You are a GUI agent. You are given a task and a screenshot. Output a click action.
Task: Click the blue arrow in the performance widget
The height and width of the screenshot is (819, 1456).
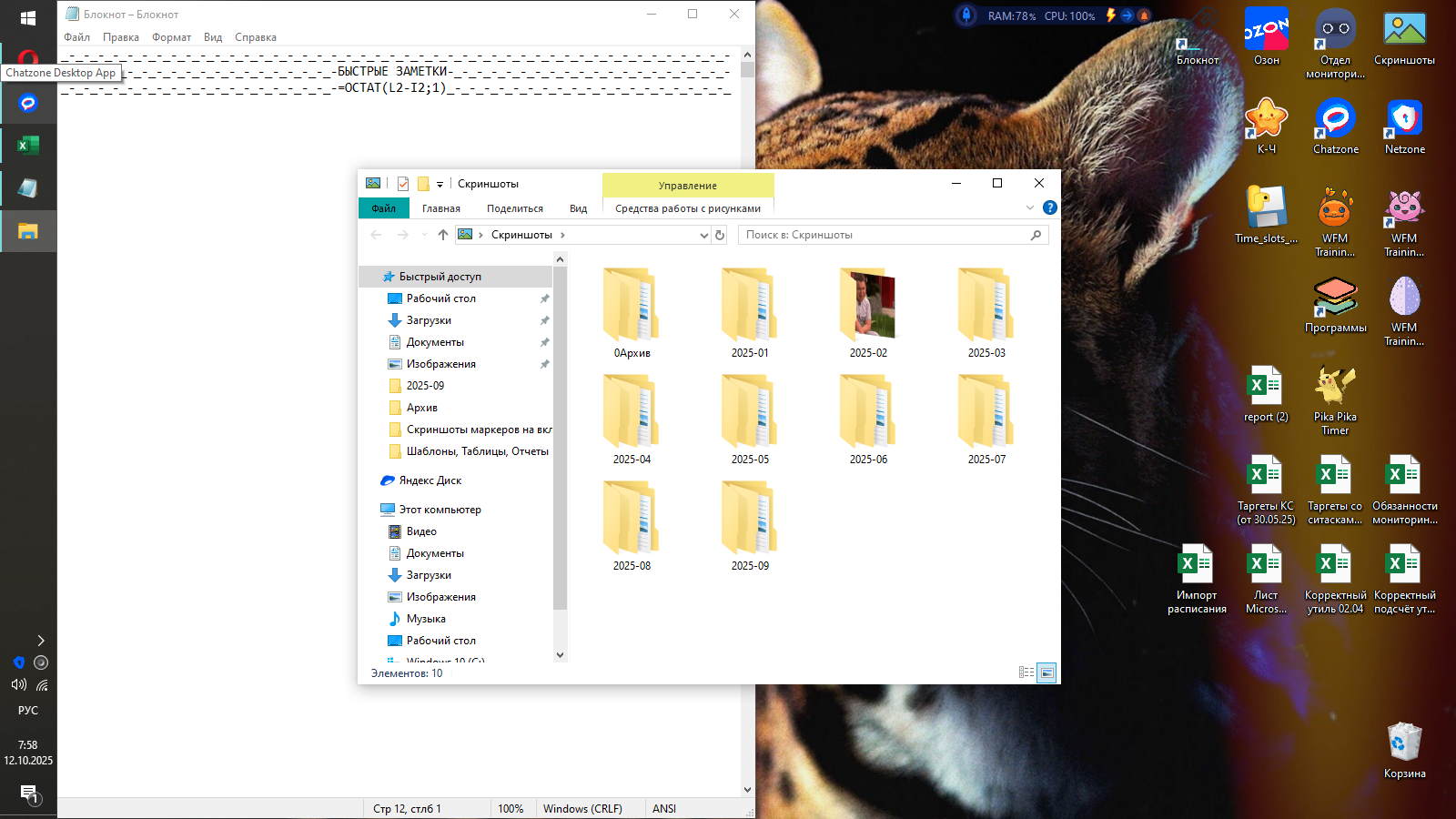pos(1127,15)
